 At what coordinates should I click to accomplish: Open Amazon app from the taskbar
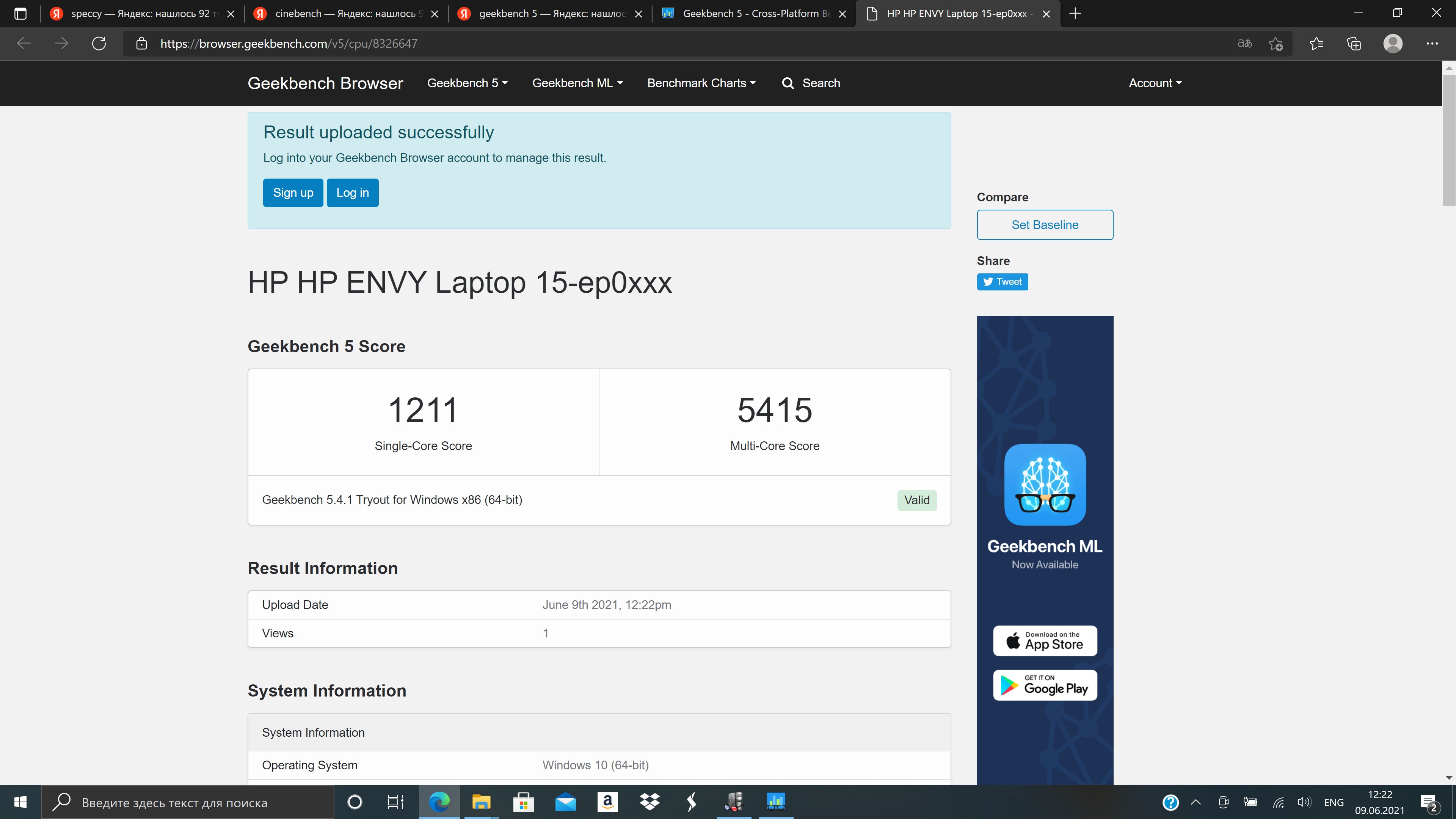(x=607, y=802)
